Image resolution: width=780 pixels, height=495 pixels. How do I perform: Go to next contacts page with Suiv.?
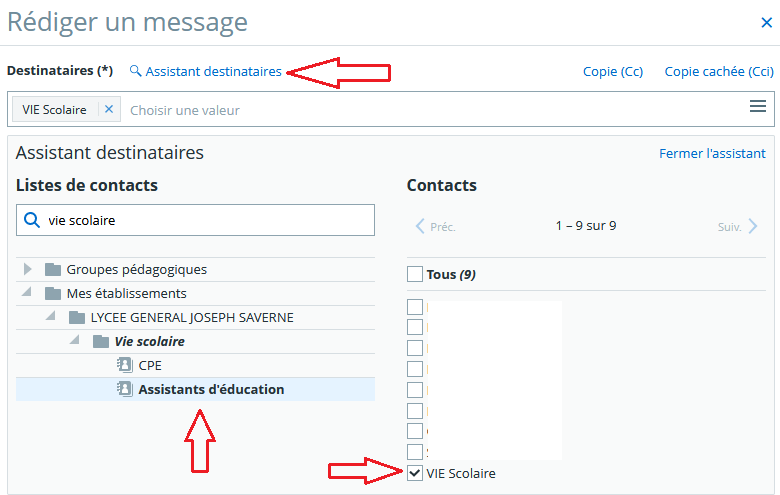738,227
